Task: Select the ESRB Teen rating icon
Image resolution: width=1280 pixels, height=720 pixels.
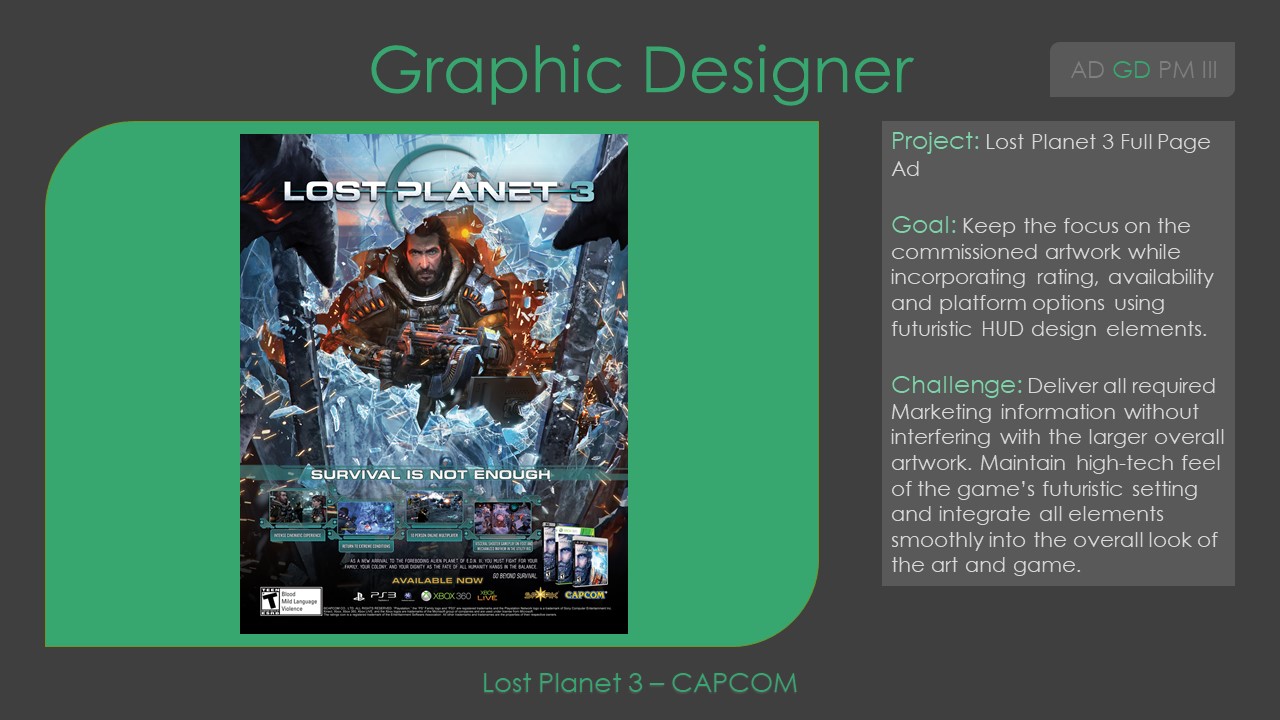Action: (x=269, y=600)
